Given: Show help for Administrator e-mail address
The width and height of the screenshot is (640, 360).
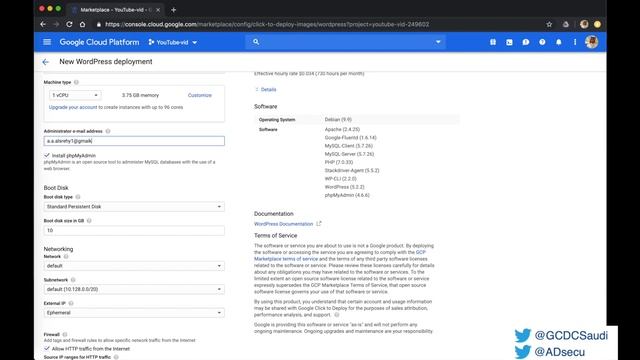Looking at the screenshot, I should click(x=108, y=131).
